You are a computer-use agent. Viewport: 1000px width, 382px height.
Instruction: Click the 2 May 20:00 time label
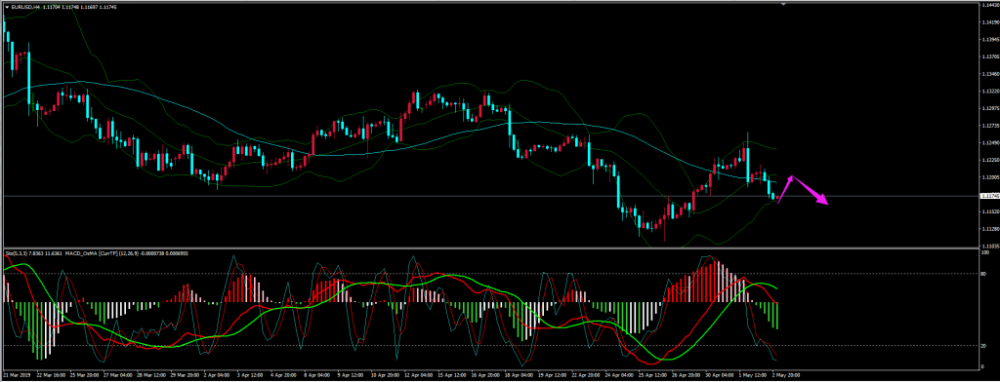(x=786, y=374)
